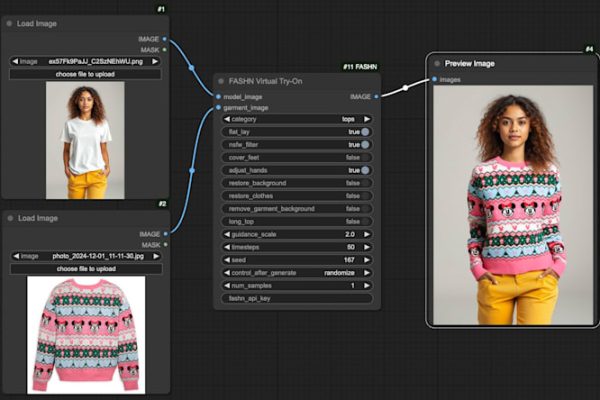Click the garment_image input port
The height and width of the screenshot is (400, 600).
(x=218, y=108)
